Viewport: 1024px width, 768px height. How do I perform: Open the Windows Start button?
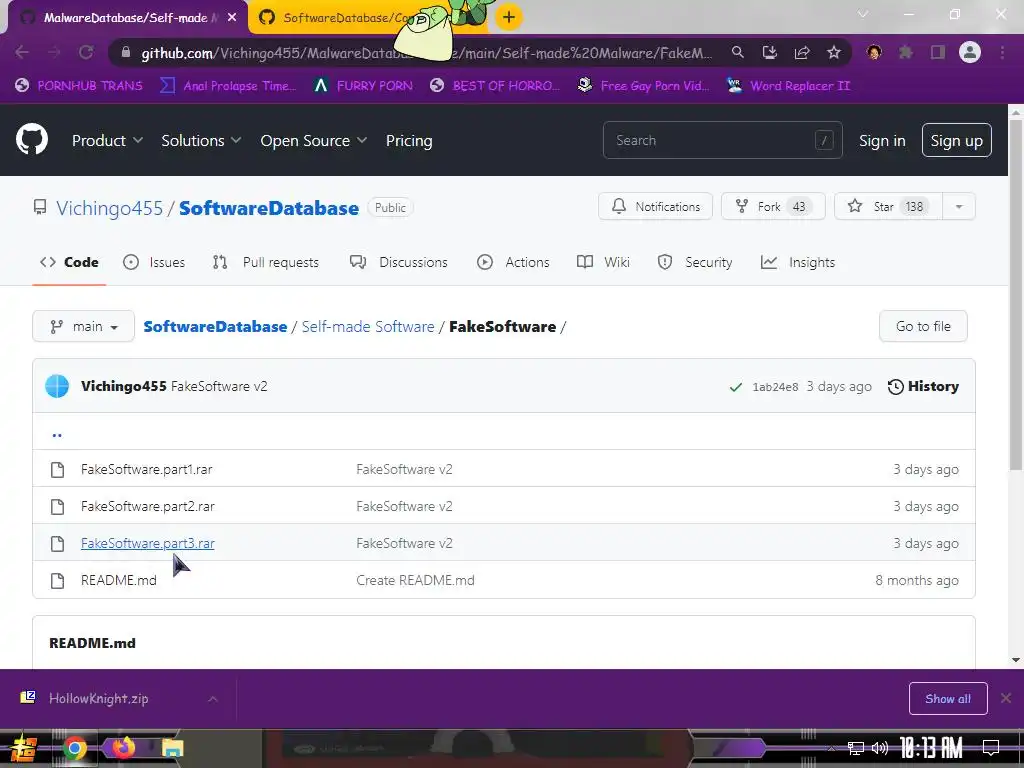[x=24, y=748]
